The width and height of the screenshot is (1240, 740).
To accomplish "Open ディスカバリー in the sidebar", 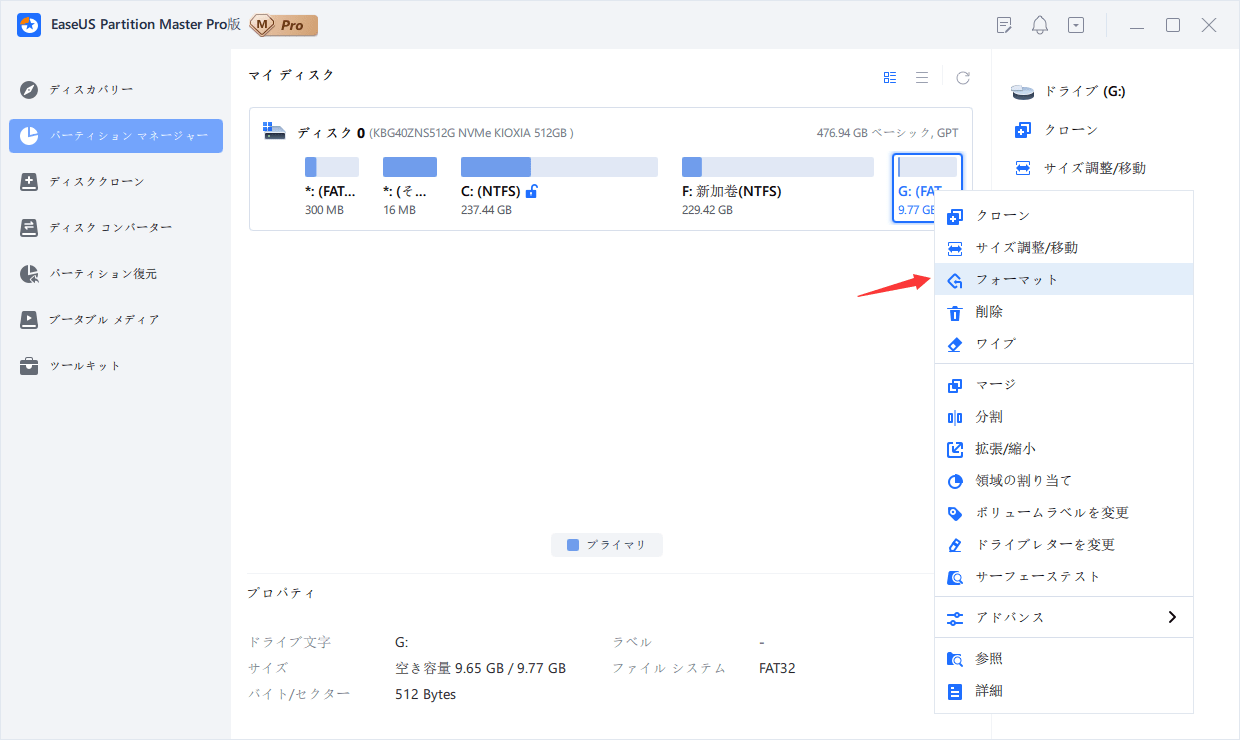I will 90,90.
